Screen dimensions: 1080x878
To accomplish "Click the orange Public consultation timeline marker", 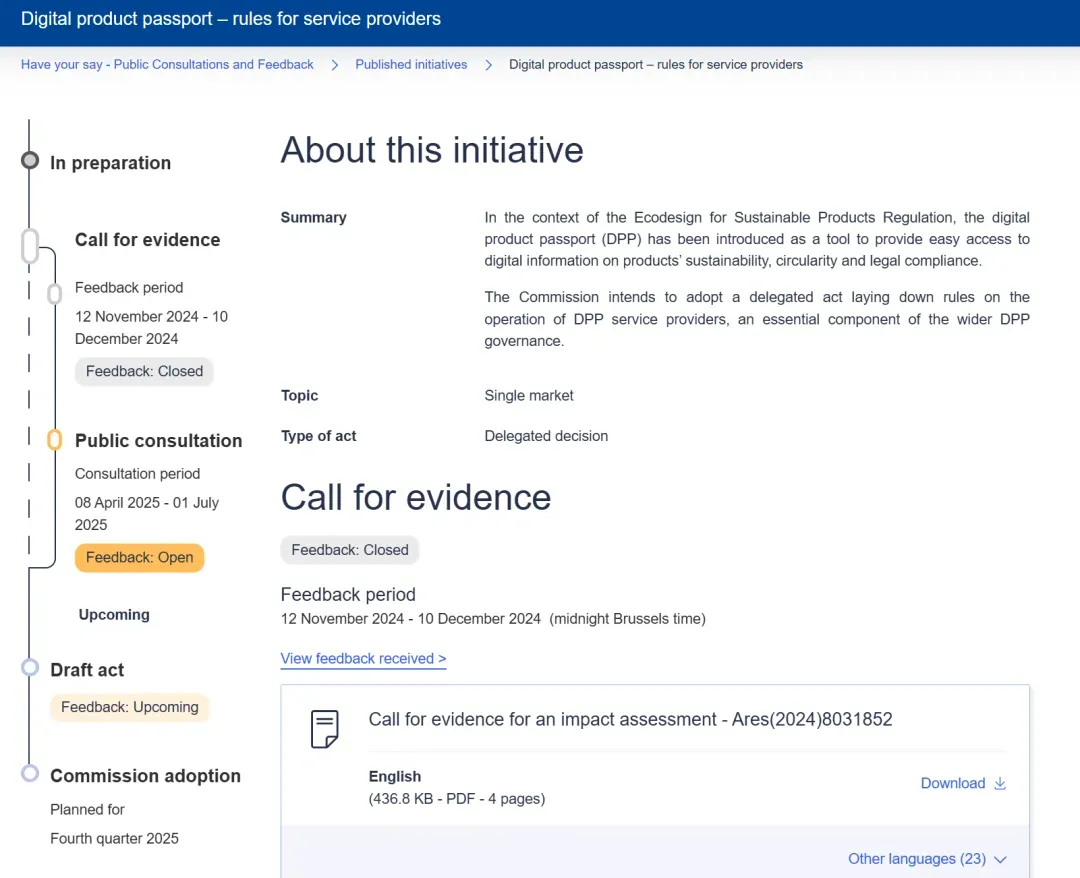I will pyautogui.click(x=55, y=440).
